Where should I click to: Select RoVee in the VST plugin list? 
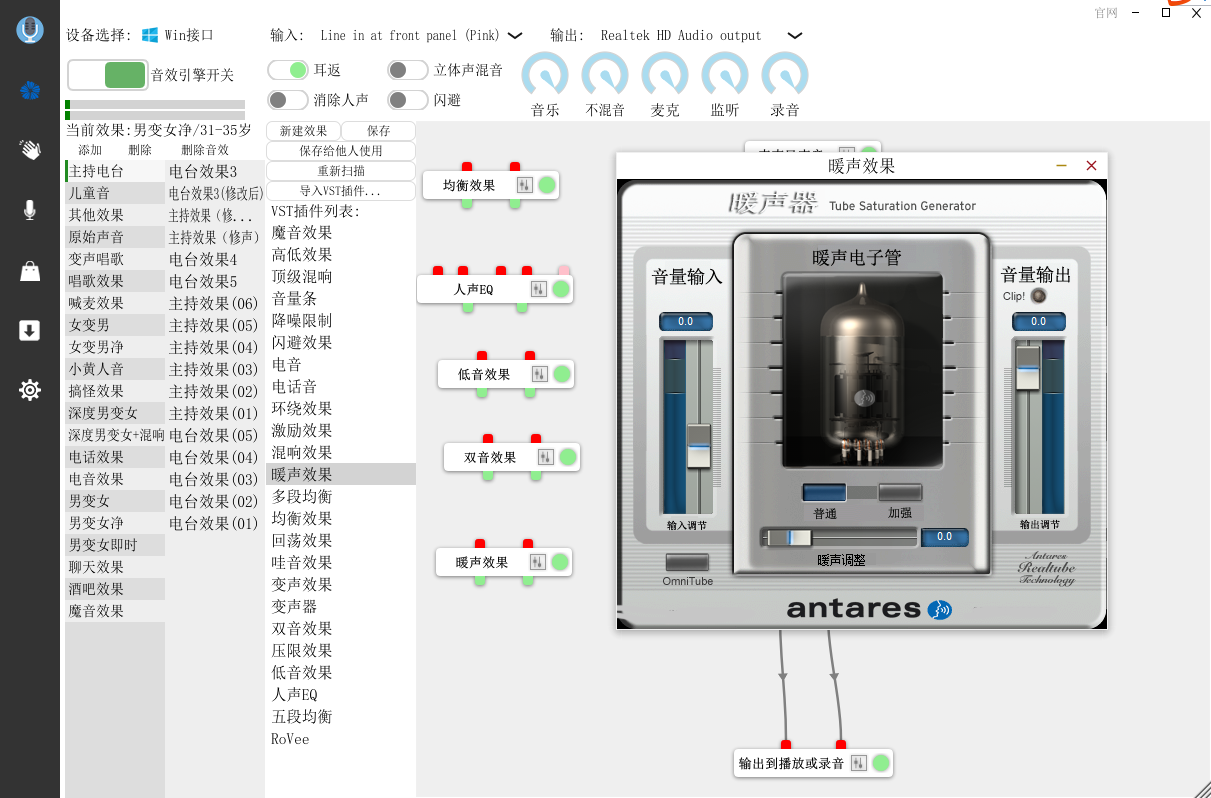(341, 738)
